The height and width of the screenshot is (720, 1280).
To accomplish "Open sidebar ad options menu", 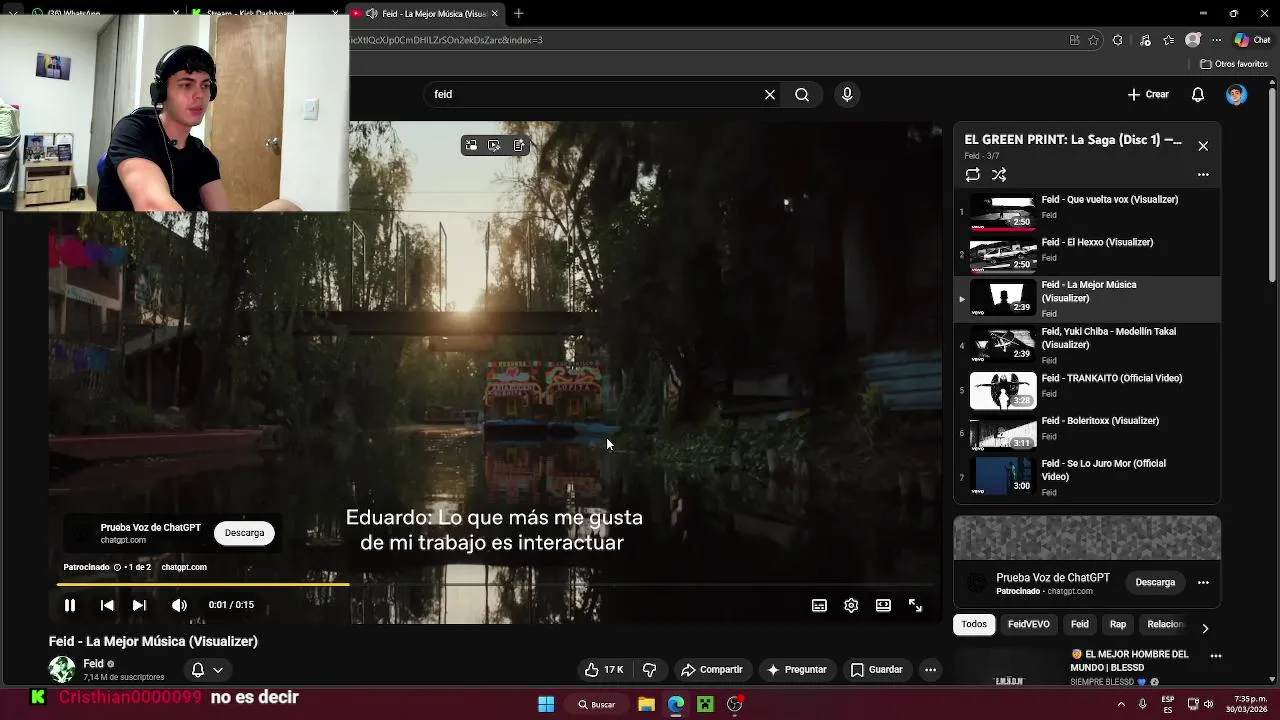I will click(x=1203, y=582).
